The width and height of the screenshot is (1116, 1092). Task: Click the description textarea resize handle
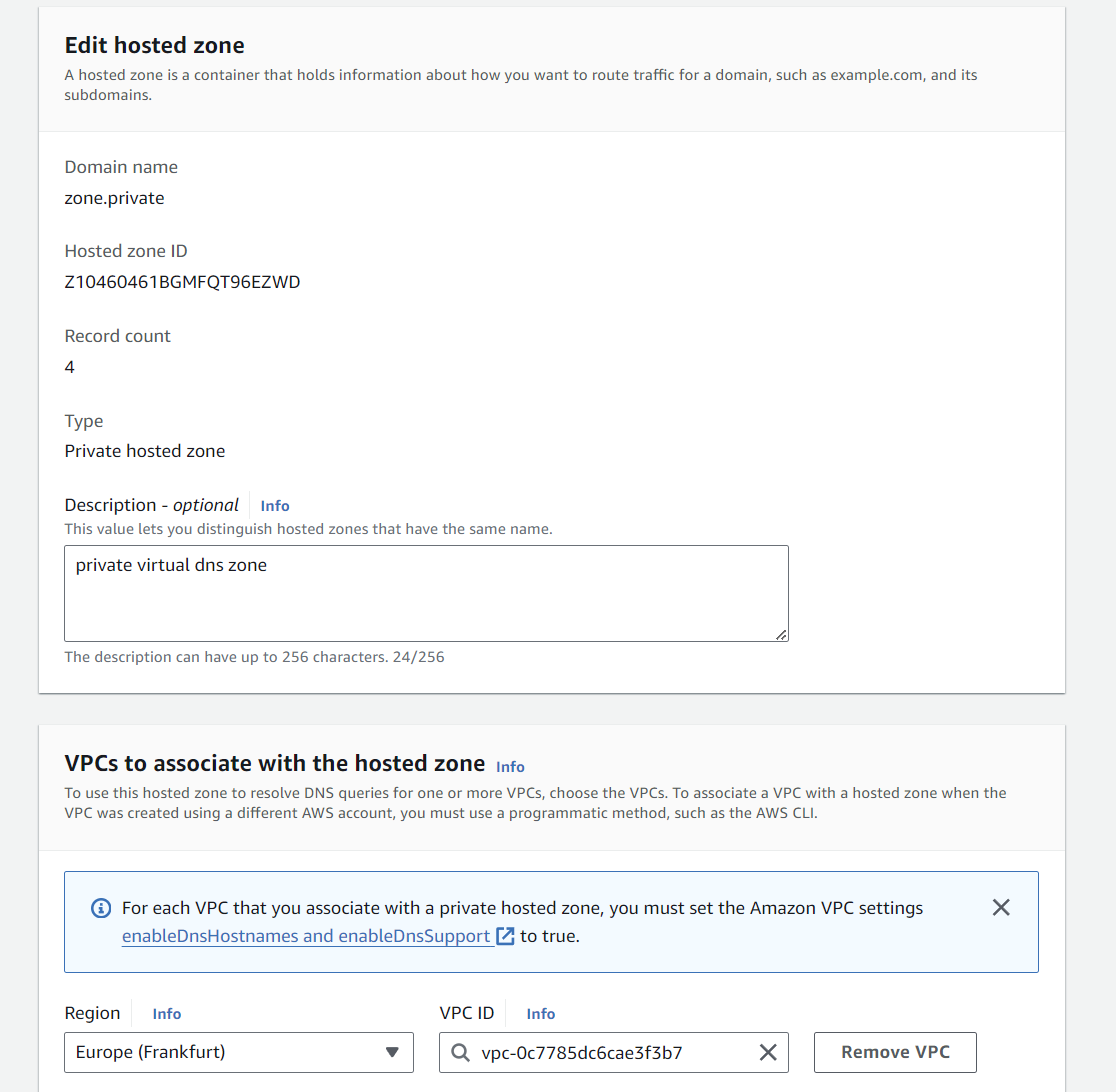click(781, 634)
